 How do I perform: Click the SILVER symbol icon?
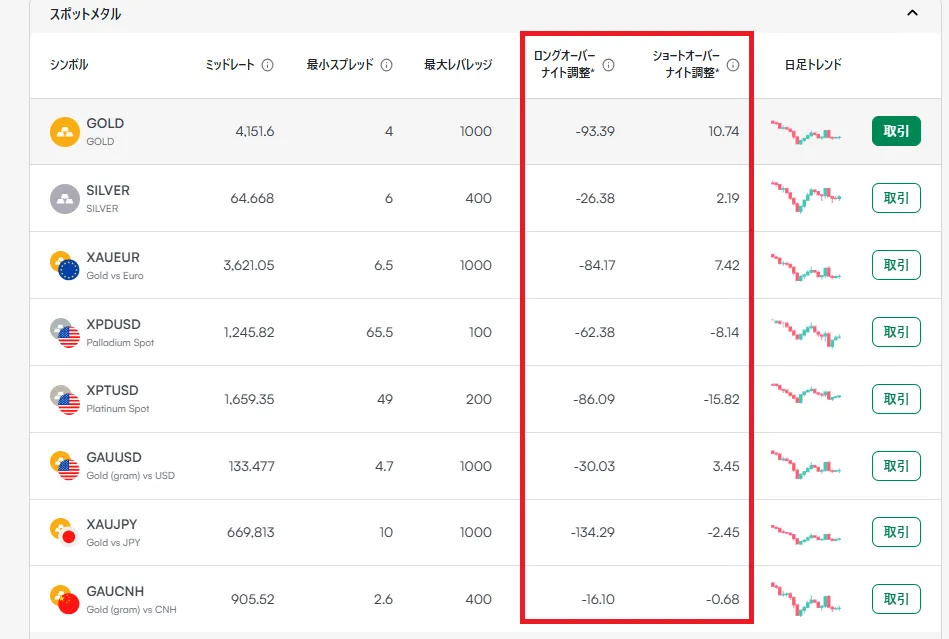(65, 198)
